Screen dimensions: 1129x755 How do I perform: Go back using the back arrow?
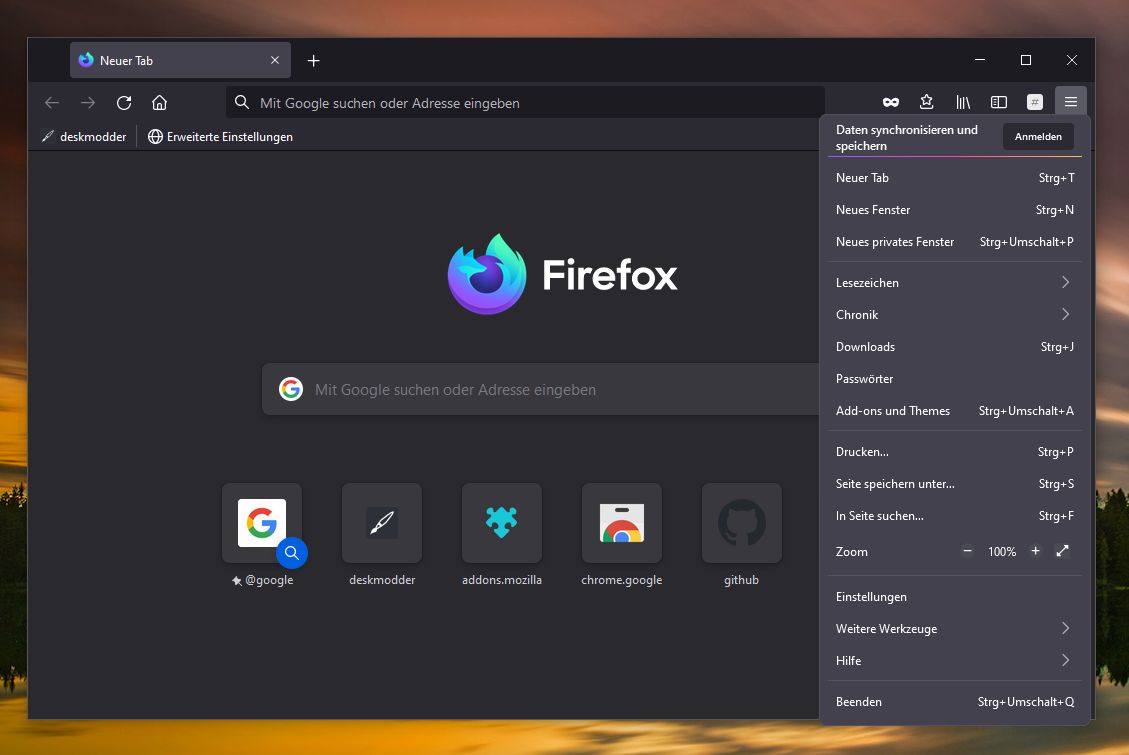[52, 103]
